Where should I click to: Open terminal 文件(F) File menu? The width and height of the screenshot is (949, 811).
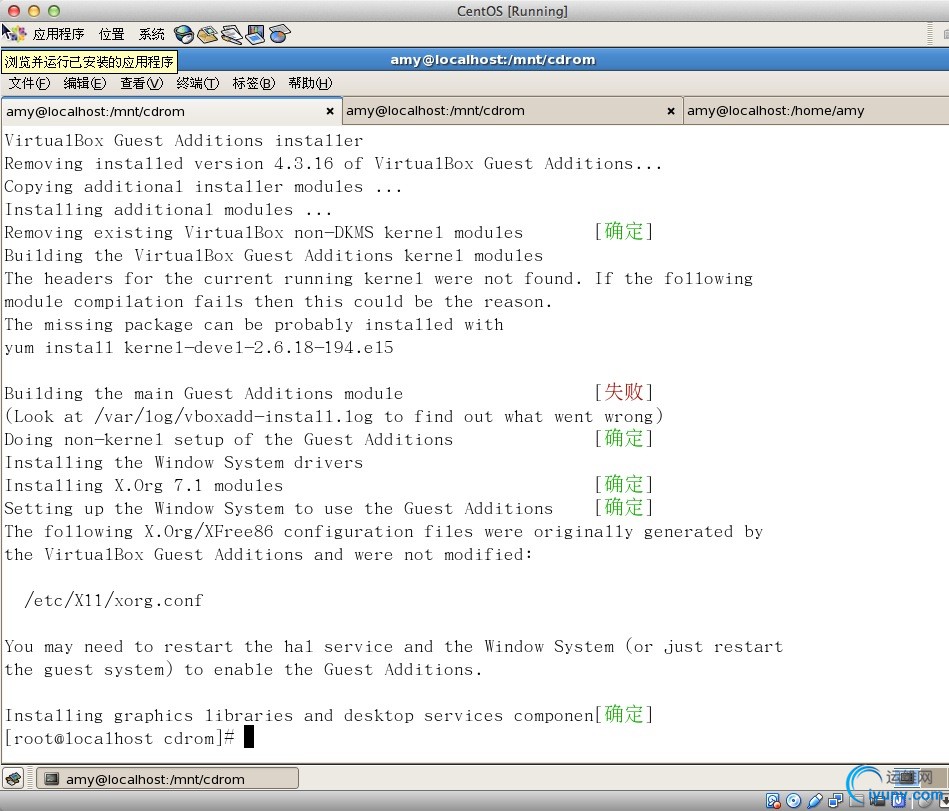29,83
